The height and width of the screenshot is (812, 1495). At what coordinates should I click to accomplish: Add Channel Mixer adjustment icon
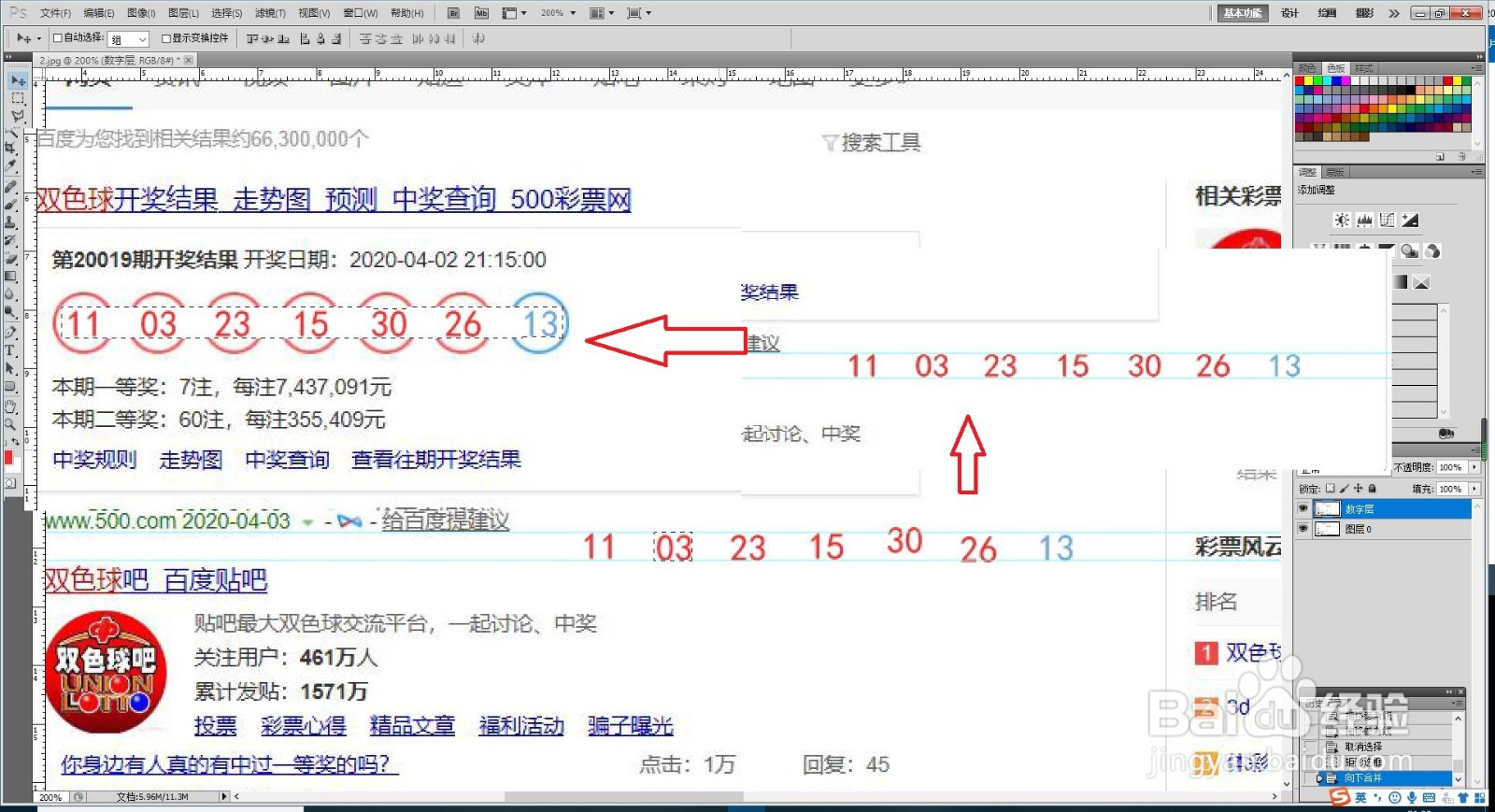pos(1432,250)
